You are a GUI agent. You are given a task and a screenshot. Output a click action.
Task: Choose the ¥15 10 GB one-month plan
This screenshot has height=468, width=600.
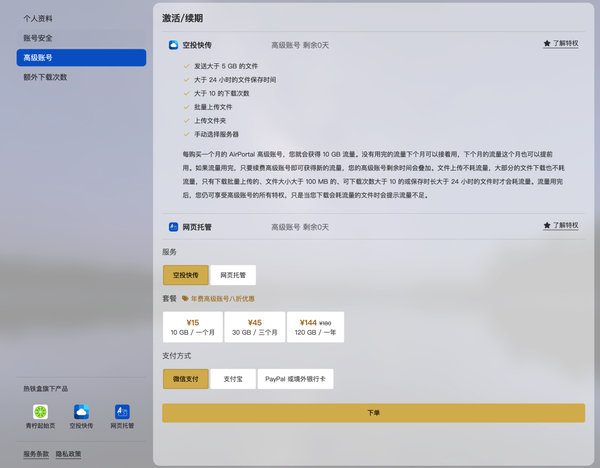(x=192, y=327)
